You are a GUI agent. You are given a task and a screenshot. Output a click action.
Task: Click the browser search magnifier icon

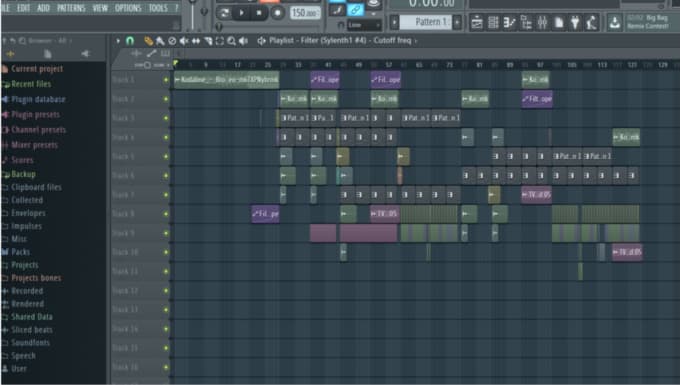pos(23,41)
